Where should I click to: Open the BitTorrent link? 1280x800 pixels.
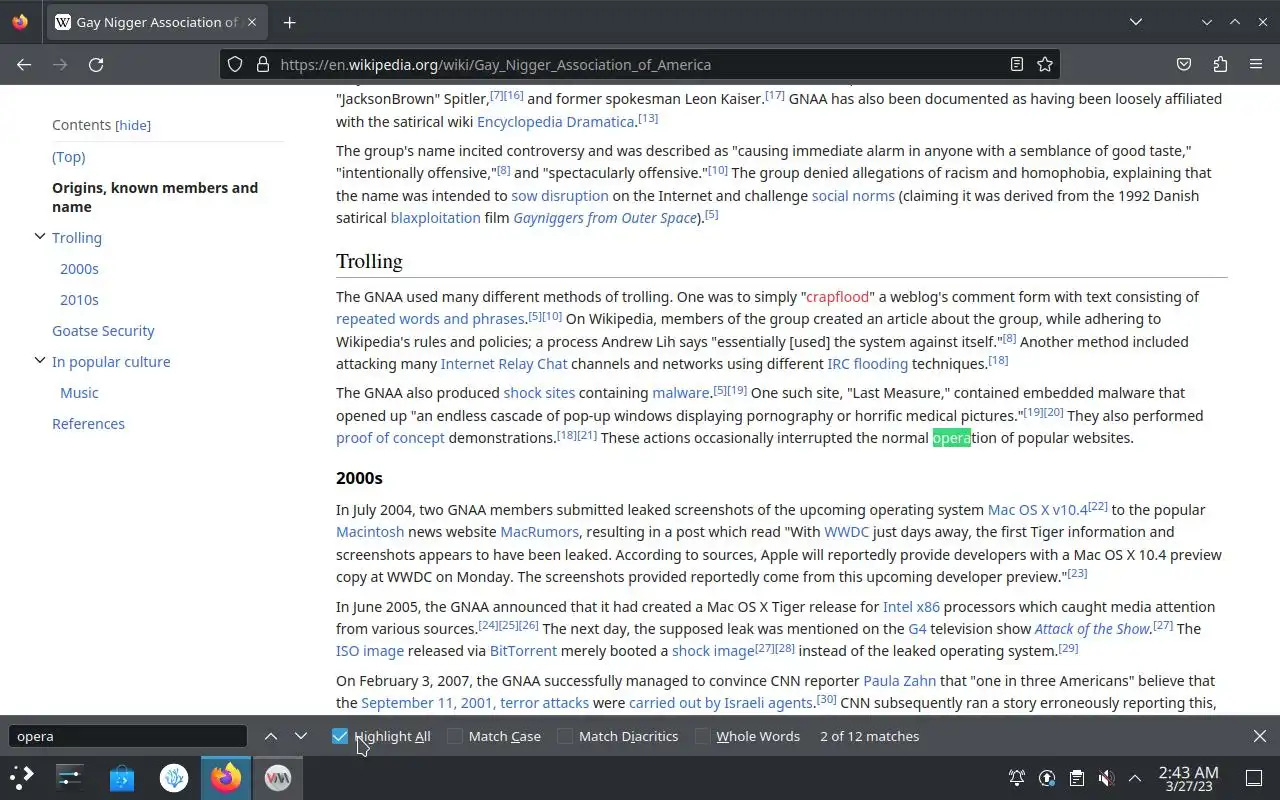523,650
